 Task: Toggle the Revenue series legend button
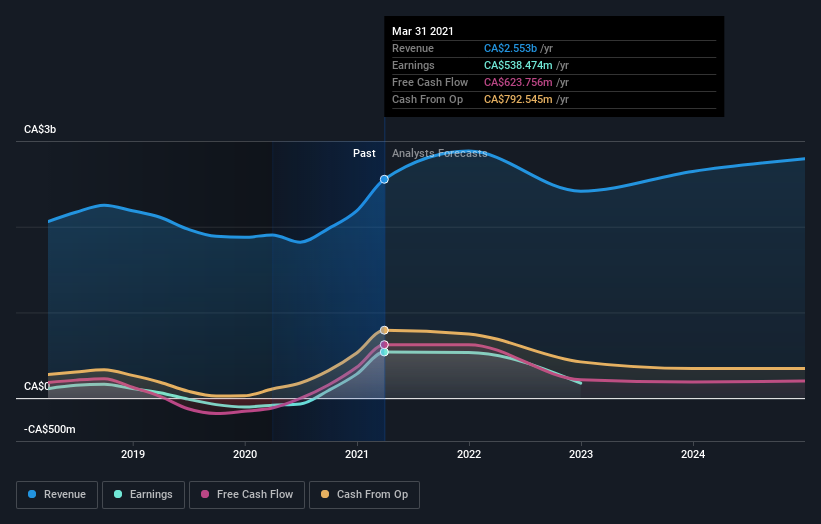point(57,495)
